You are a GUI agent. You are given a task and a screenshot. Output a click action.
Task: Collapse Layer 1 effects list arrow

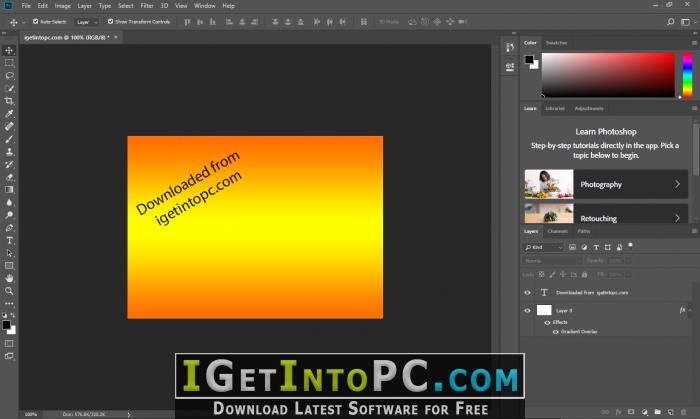pos(690,310)
